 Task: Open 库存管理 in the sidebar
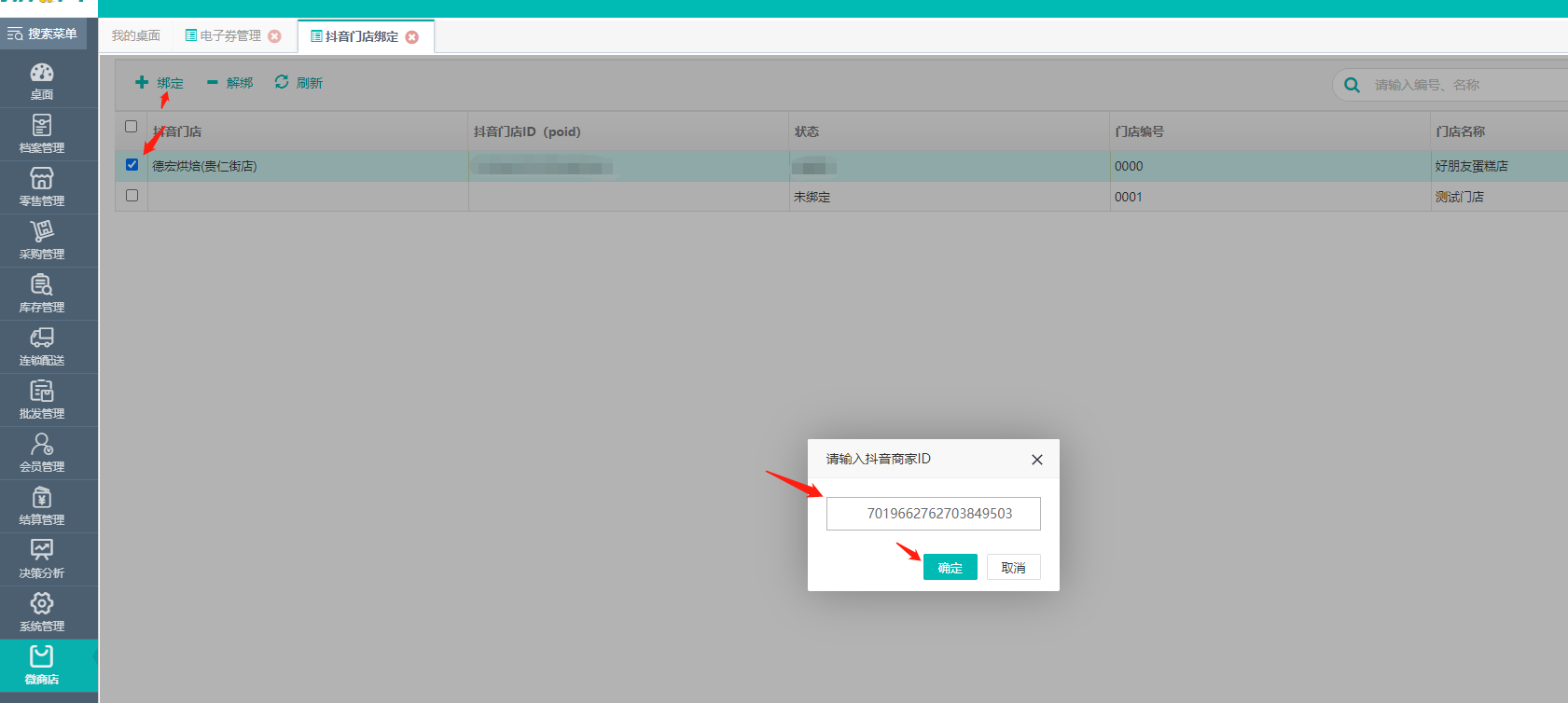pyautogui.click(x=42, y=294)
